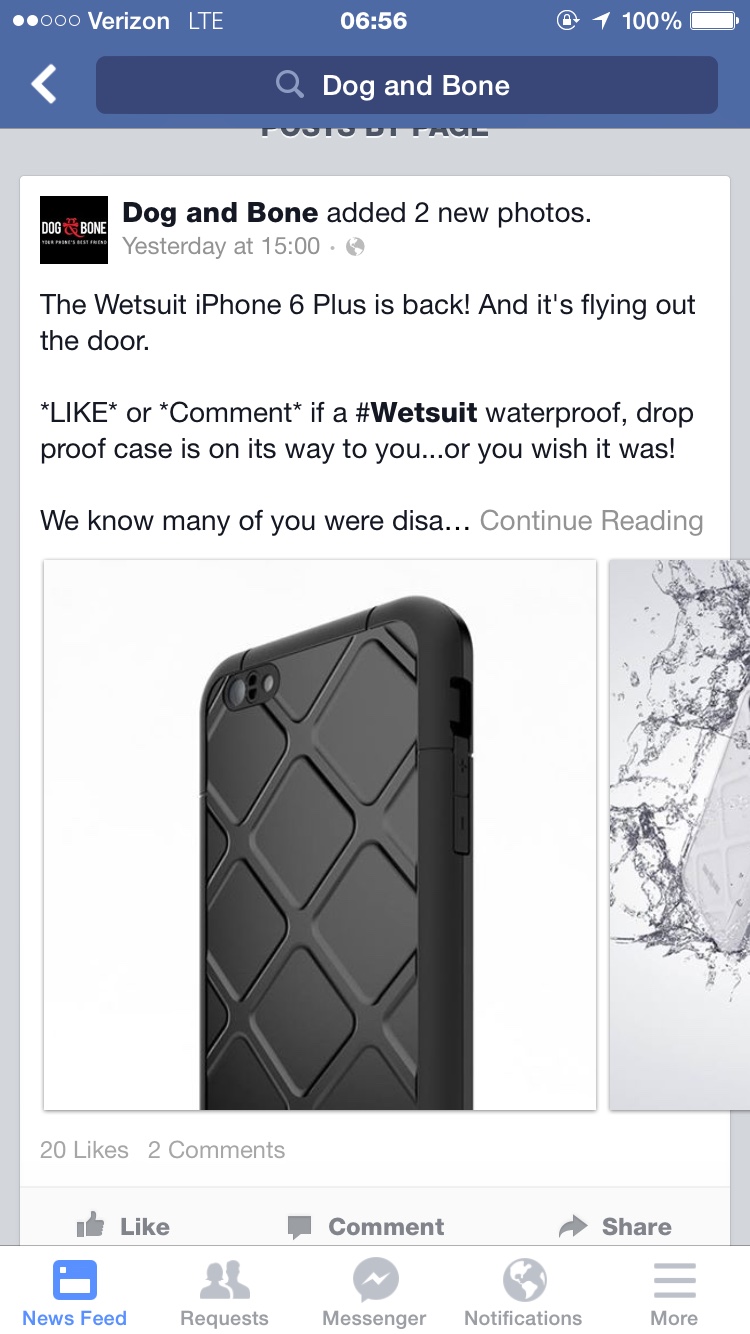Image resolution: width=750 pixels, height=1334 pixels.
Task: Open the second water splash photo
Action: [680, 835]
